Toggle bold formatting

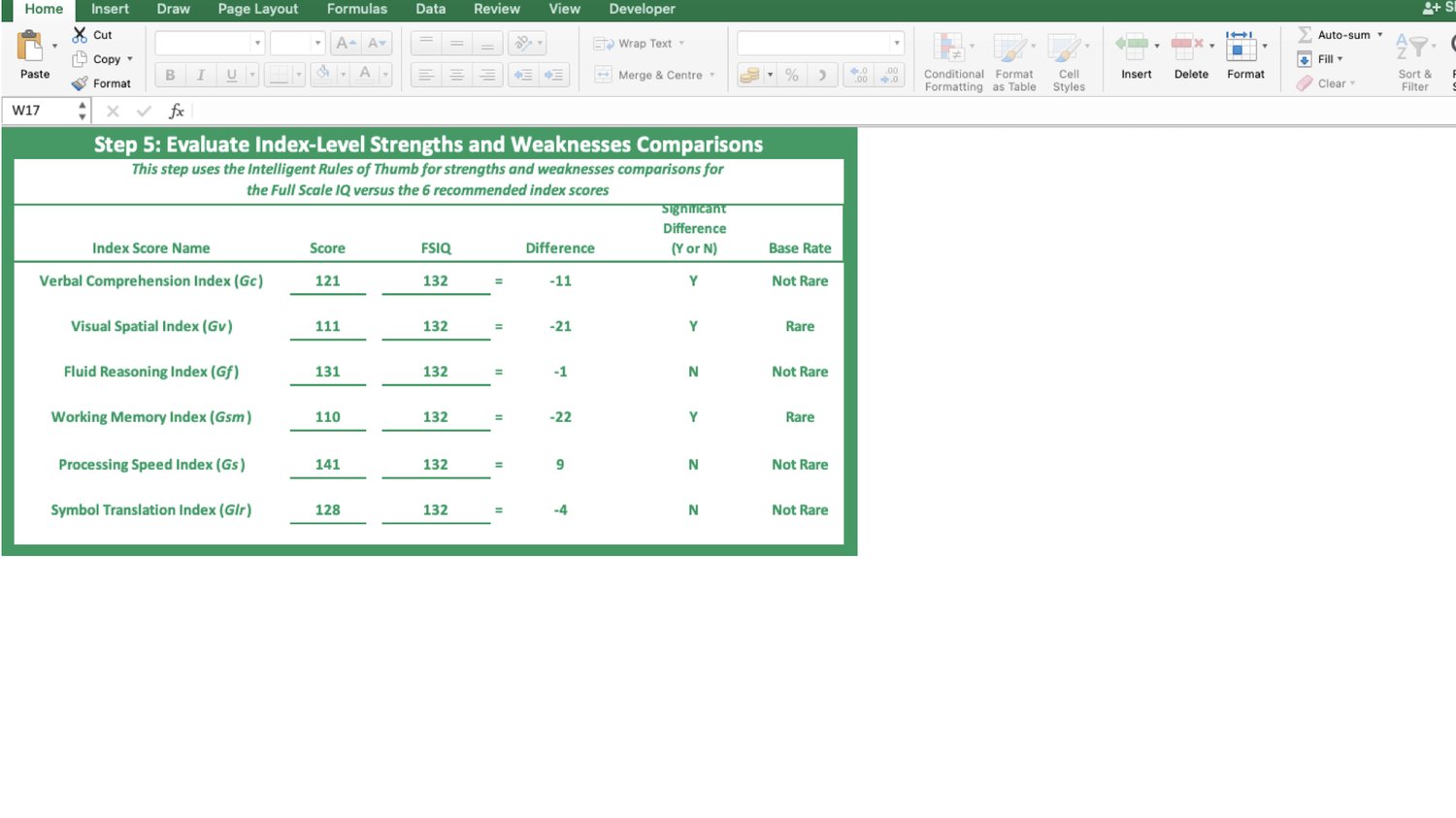[170, 75]
